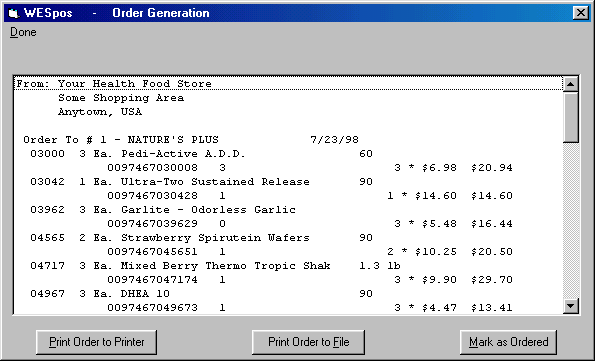The image size is (595, 361).
Task: Click Print Order to Printer button
Action: 96,342
